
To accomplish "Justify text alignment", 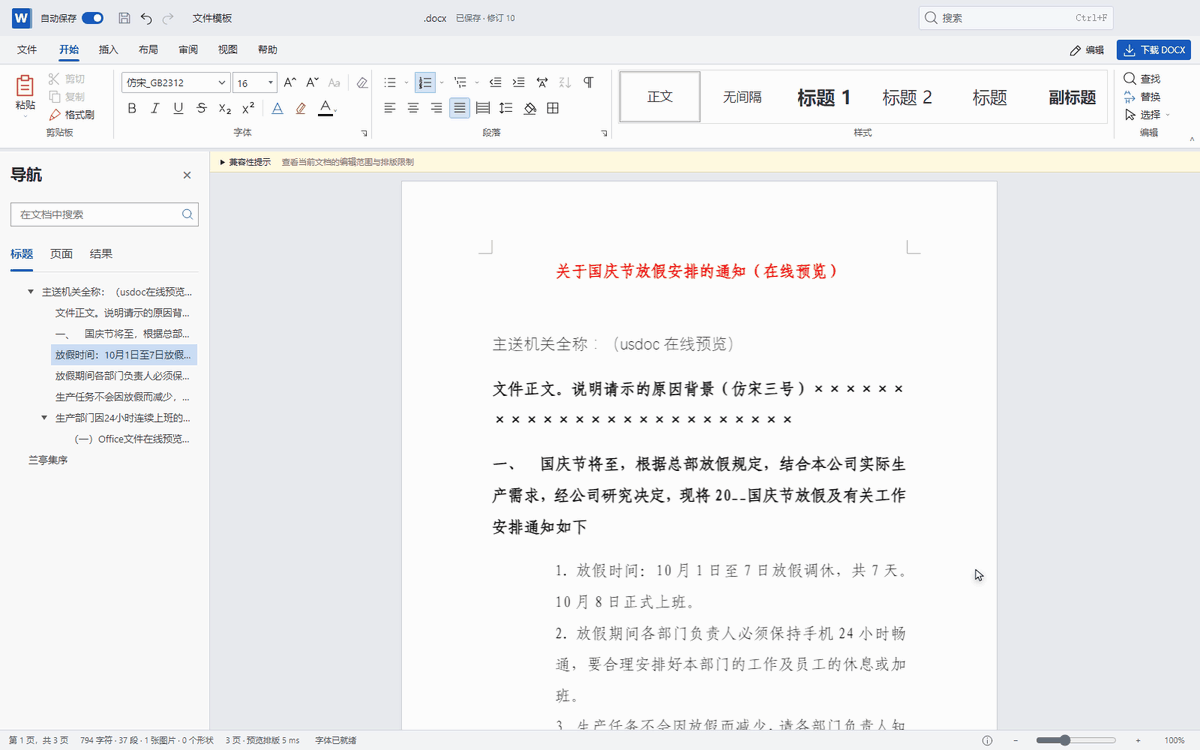I will [460, 108].
